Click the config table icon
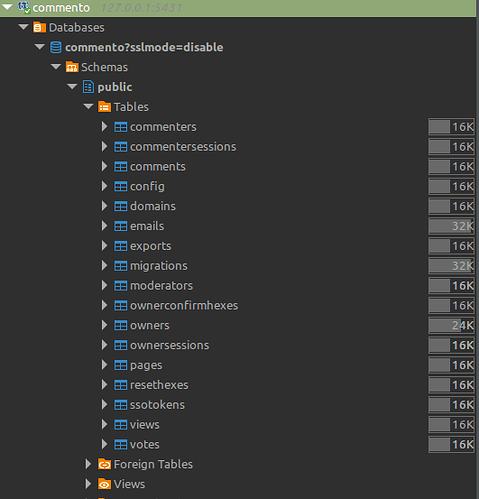Viewport: 479px width, 499px height. coord(121,186)
